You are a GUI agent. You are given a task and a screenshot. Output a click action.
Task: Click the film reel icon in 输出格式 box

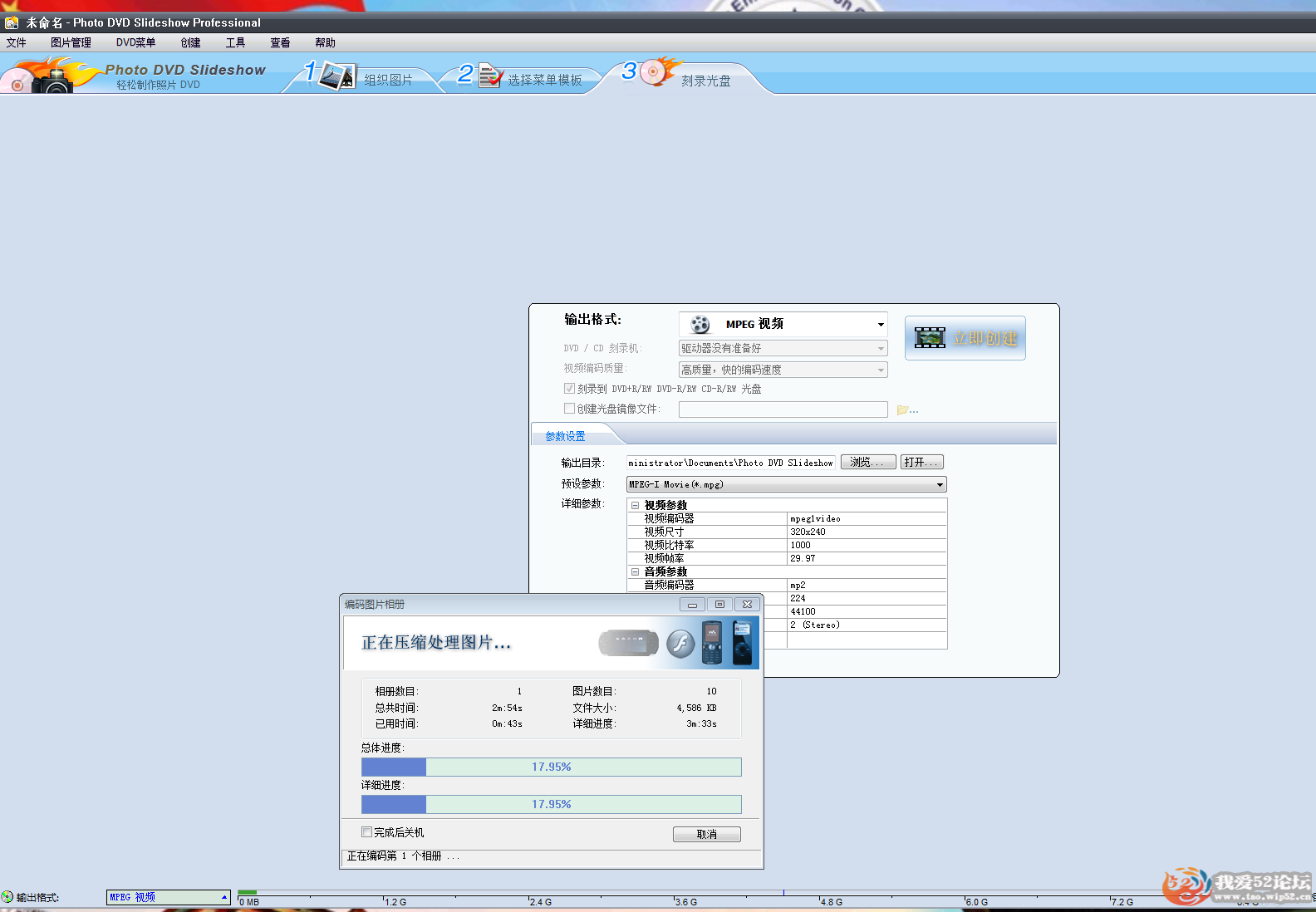click(700, 324)
